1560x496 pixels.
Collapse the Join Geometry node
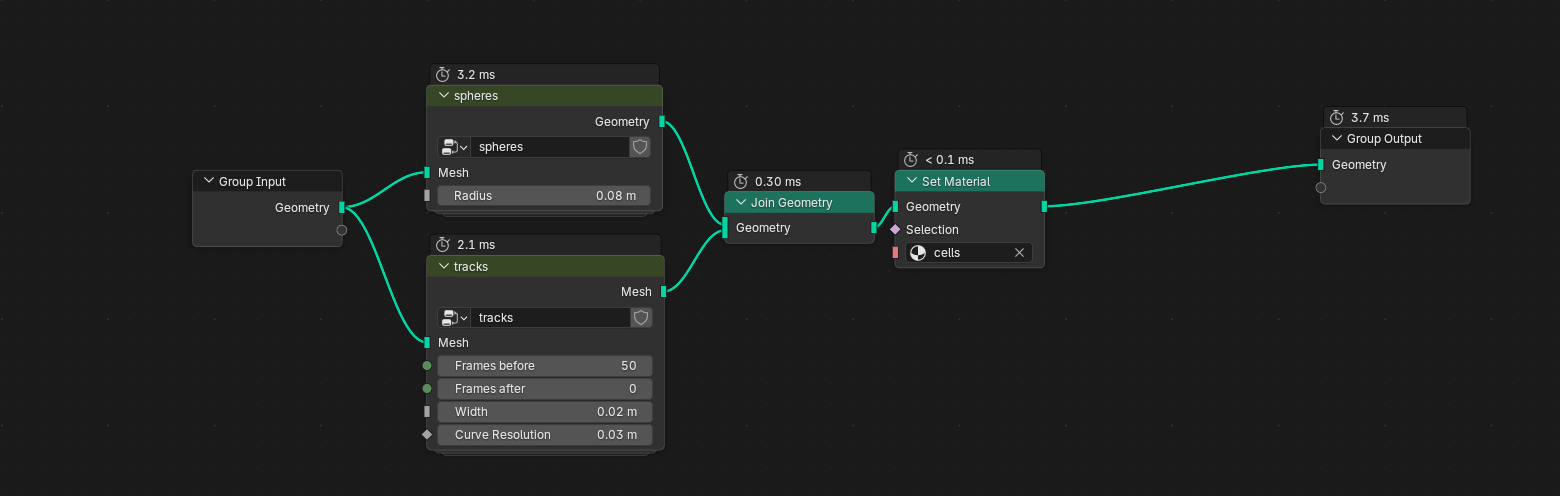coord(741,203)
